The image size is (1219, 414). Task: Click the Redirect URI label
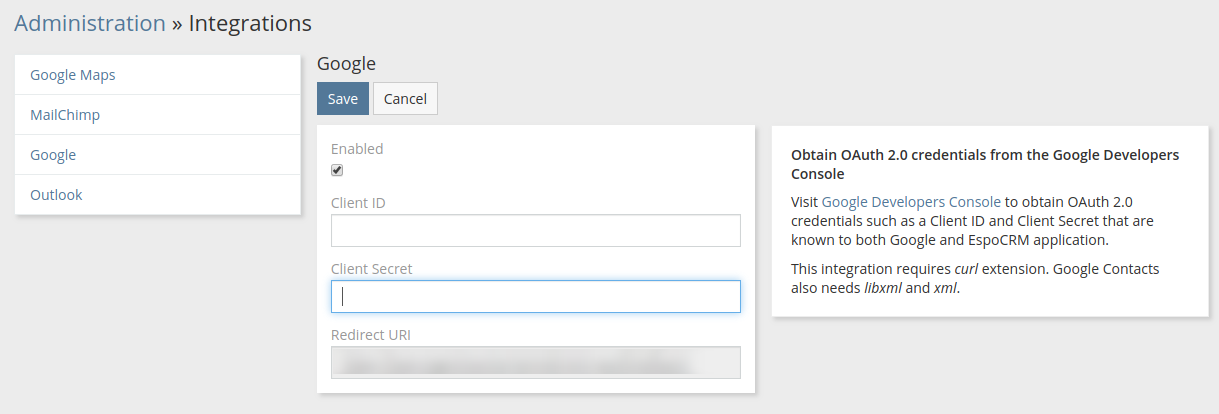[371, 335]
